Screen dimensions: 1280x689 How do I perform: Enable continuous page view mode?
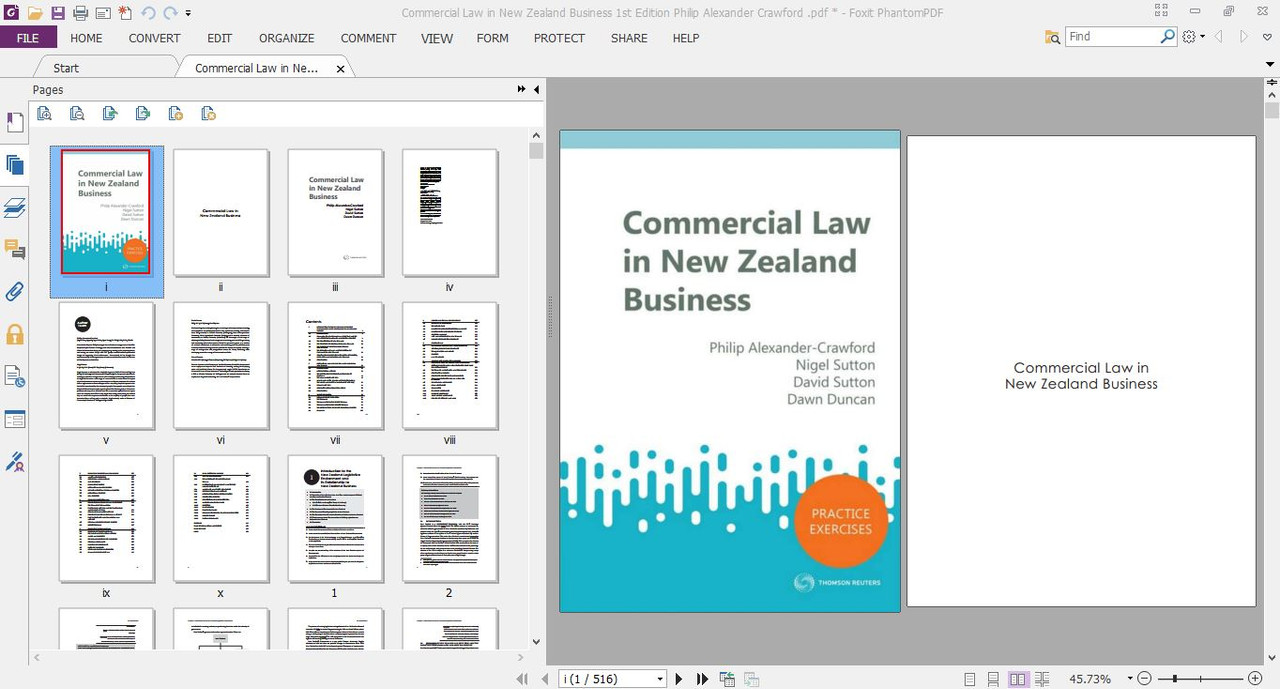point(993,679)
